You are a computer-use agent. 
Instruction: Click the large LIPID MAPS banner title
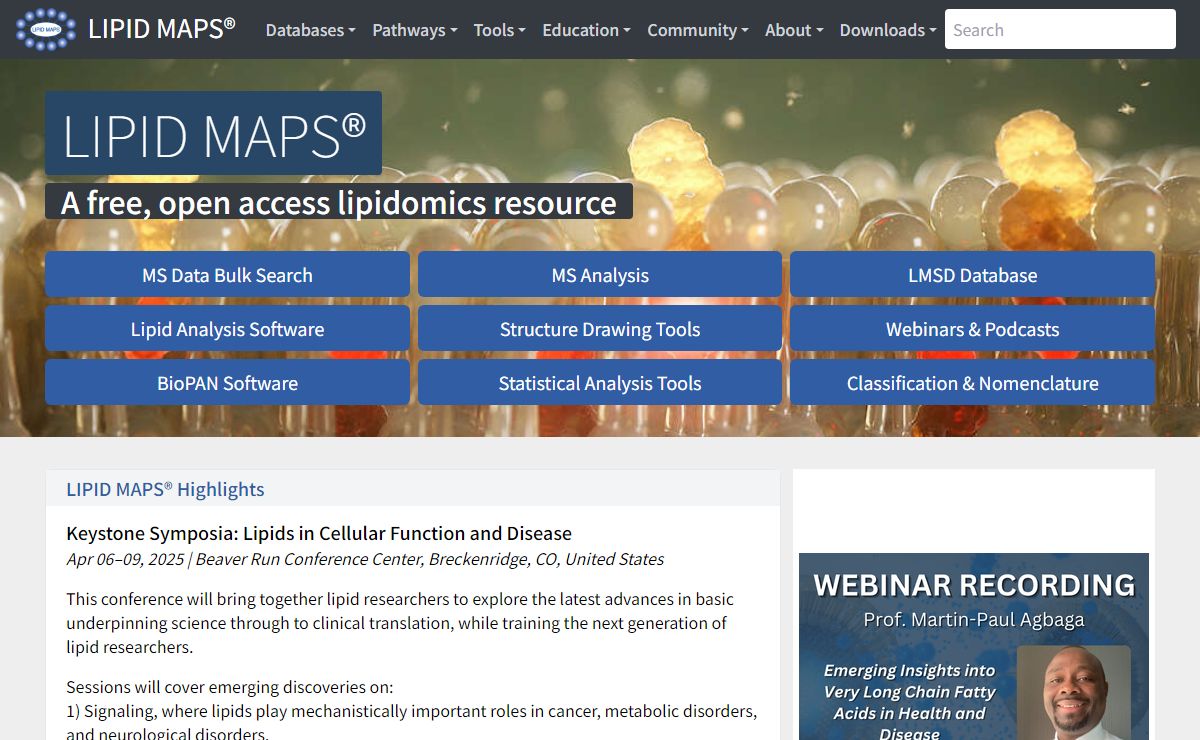tap(213, 134)
